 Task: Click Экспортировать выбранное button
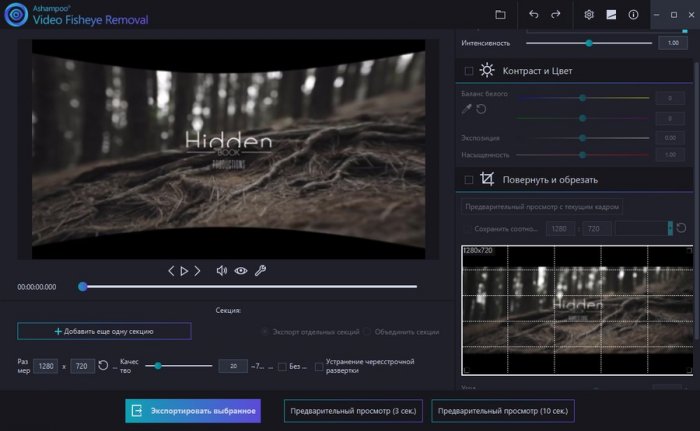coord(193,411)
